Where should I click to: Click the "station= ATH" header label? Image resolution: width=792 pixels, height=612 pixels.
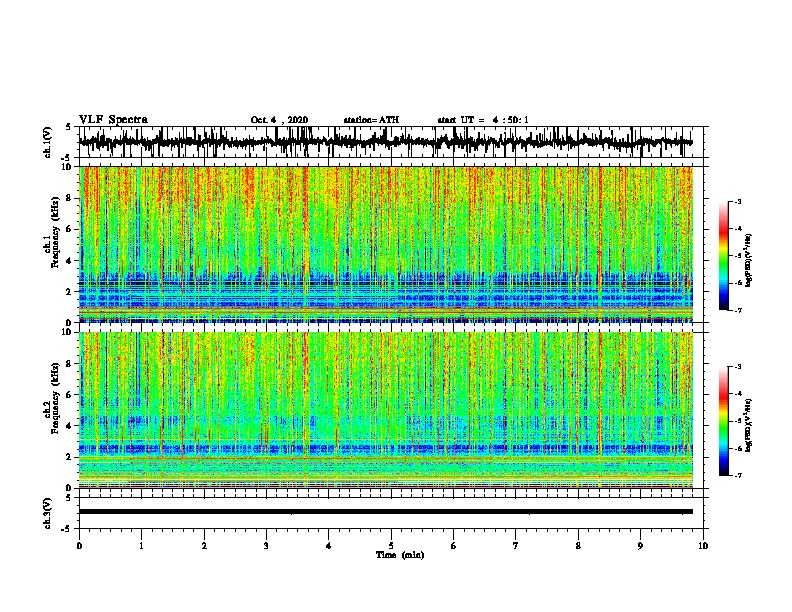[x=371, y=120]
